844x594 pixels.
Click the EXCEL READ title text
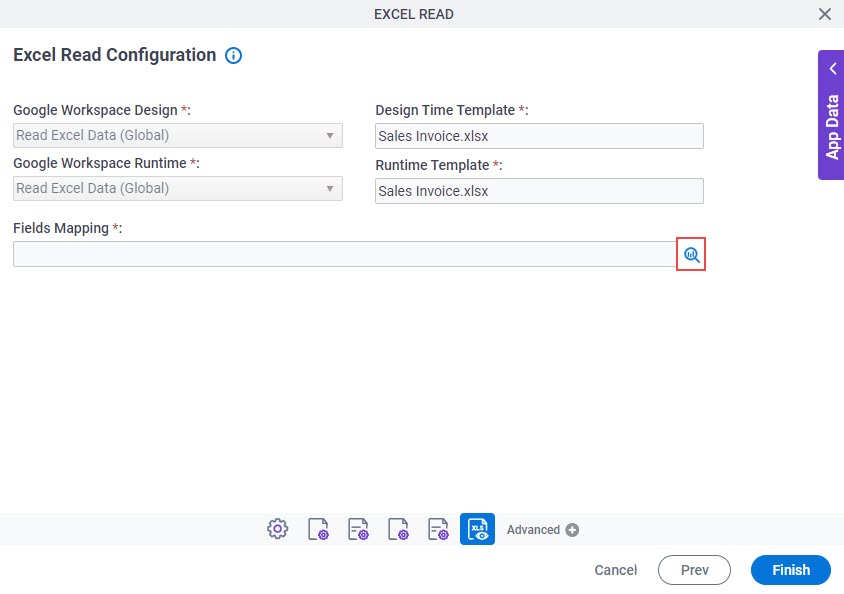click(414, 15)
